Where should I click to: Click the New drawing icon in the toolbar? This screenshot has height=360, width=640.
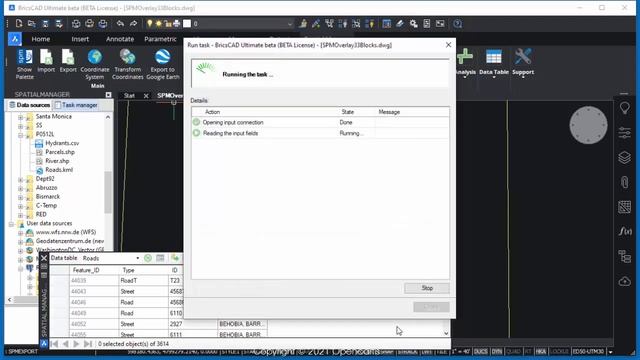[x=19, y=24]
